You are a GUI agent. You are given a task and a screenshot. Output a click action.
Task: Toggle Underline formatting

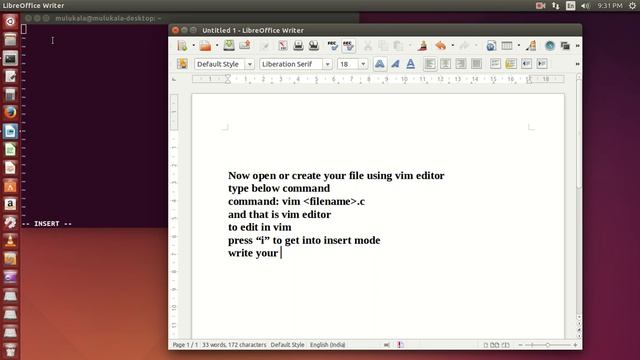coord(411,64)
